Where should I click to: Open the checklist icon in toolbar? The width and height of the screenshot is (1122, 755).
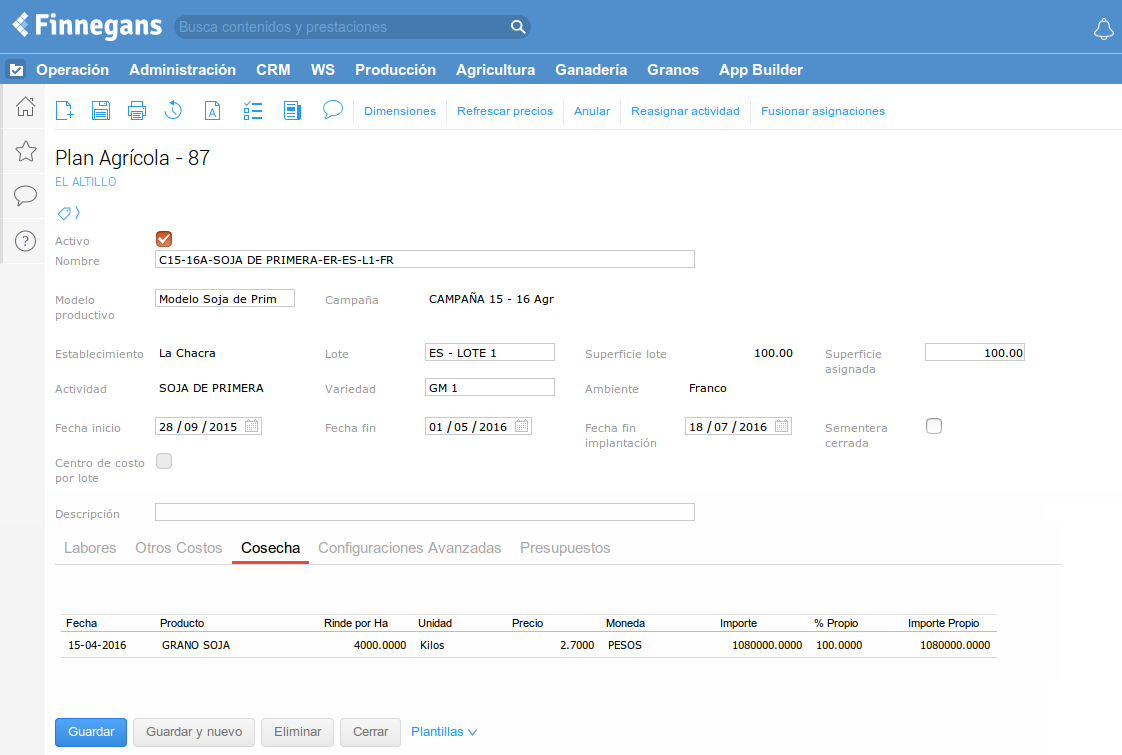pyautogui.click(x=253, y=111)
